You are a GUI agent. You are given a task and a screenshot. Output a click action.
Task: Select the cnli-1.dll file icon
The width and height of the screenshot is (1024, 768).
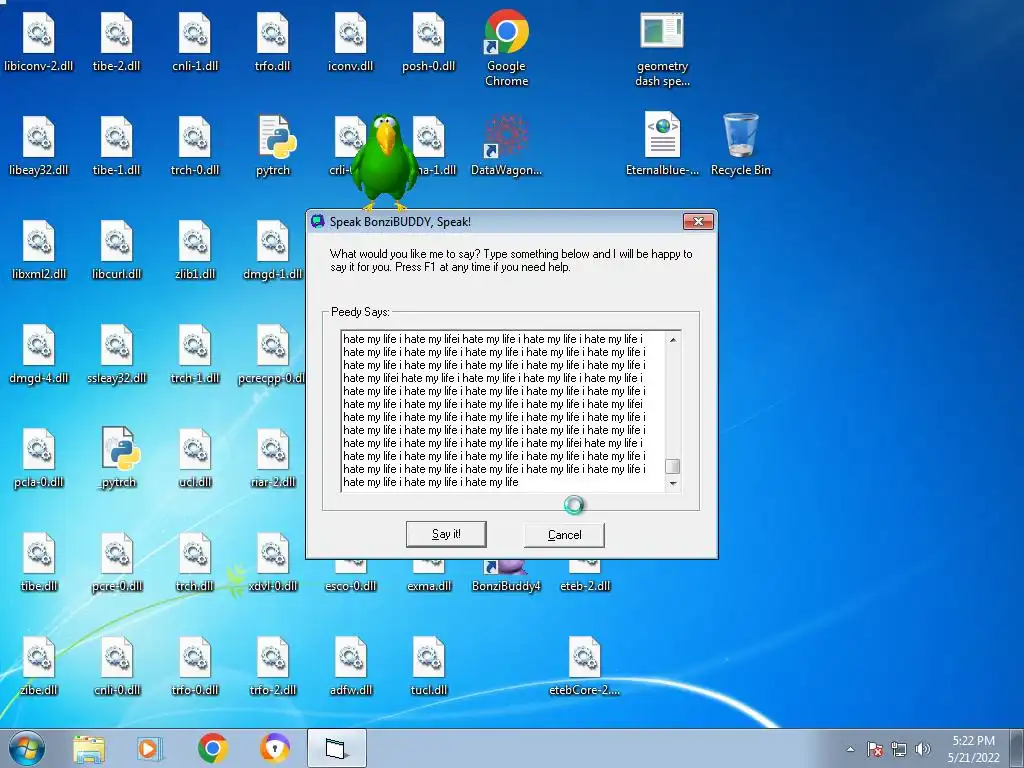195,41
